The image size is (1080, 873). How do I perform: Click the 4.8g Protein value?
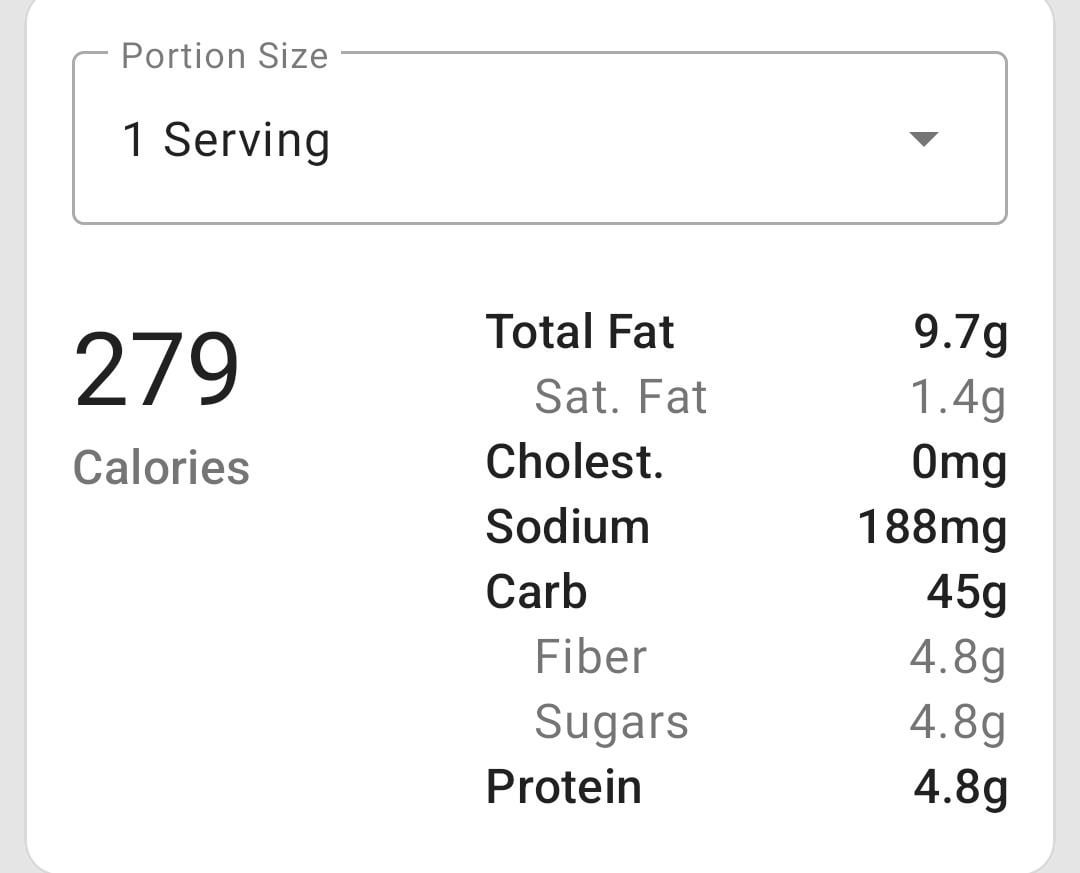click(960, 788)
